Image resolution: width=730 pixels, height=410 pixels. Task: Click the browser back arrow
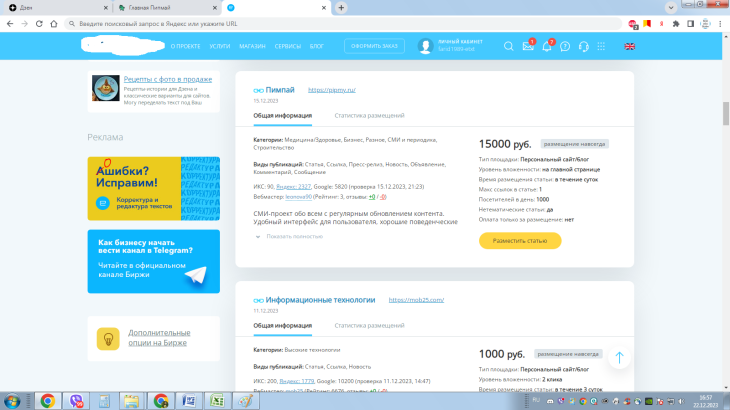(10, 24)
